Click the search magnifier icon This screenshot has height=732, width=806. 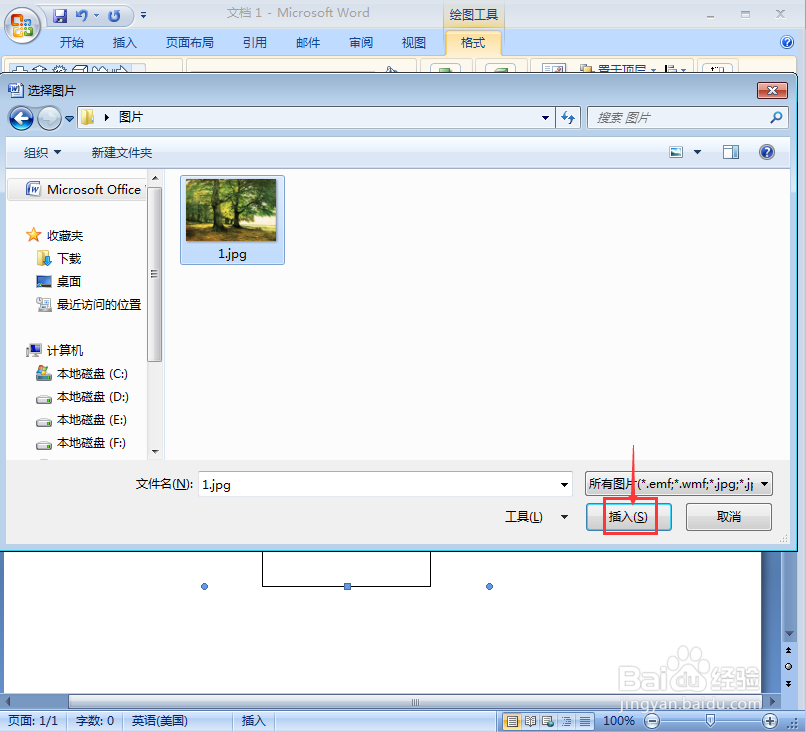776,117
